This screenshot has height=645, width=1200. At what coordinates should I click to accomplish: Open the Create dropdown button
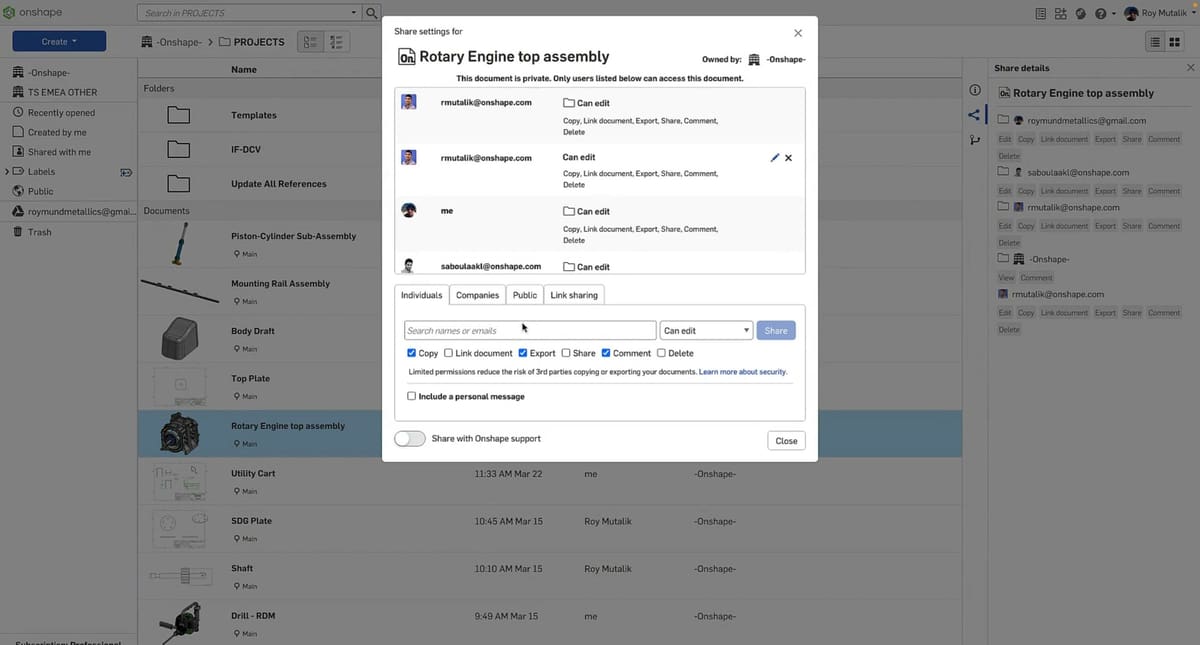click(x=59, y=41)
